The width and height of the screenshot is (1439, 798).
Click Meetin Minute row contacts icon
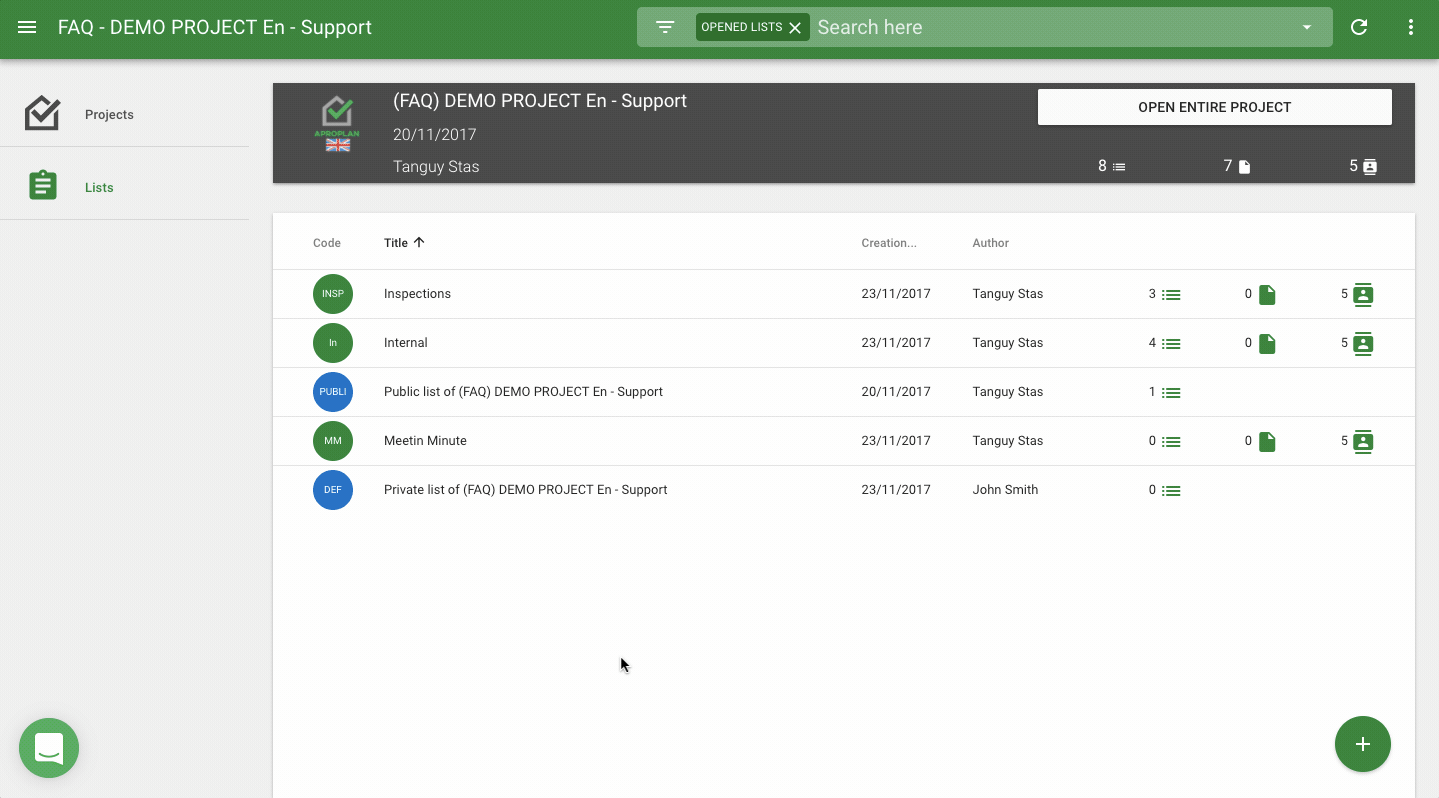[x=1363, y=442]
